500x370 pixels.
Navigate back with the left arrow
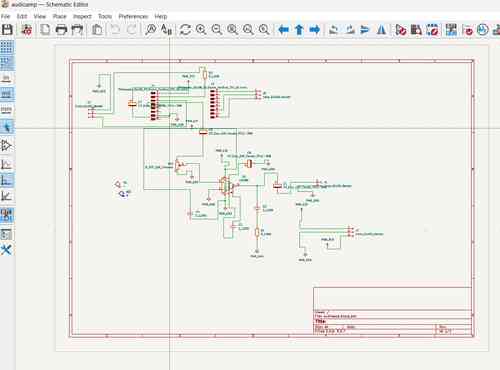click(283, 30)
